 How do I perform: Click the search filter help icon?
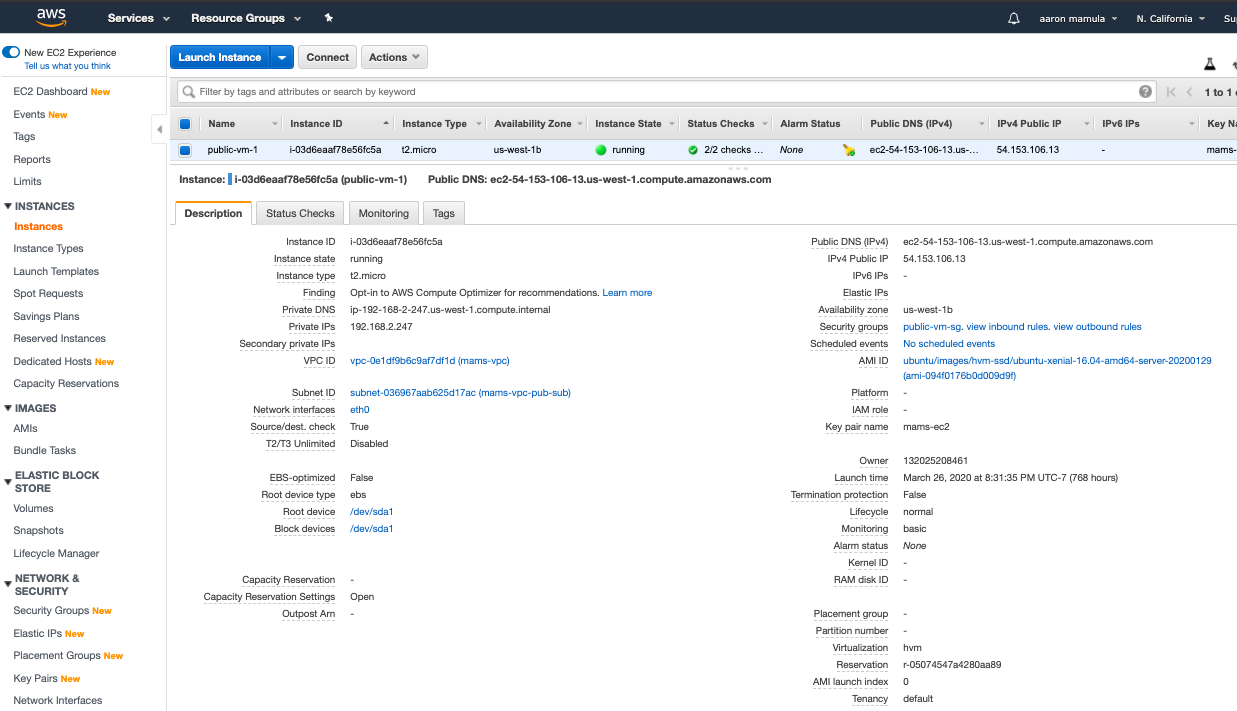(1145, 91)
